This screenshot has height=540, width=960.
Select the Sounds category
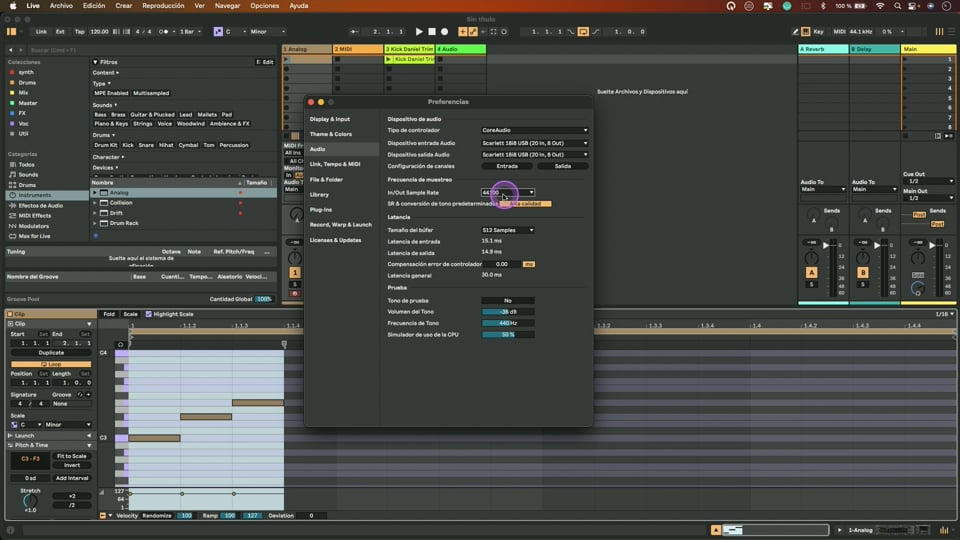[x=28, y=174]
